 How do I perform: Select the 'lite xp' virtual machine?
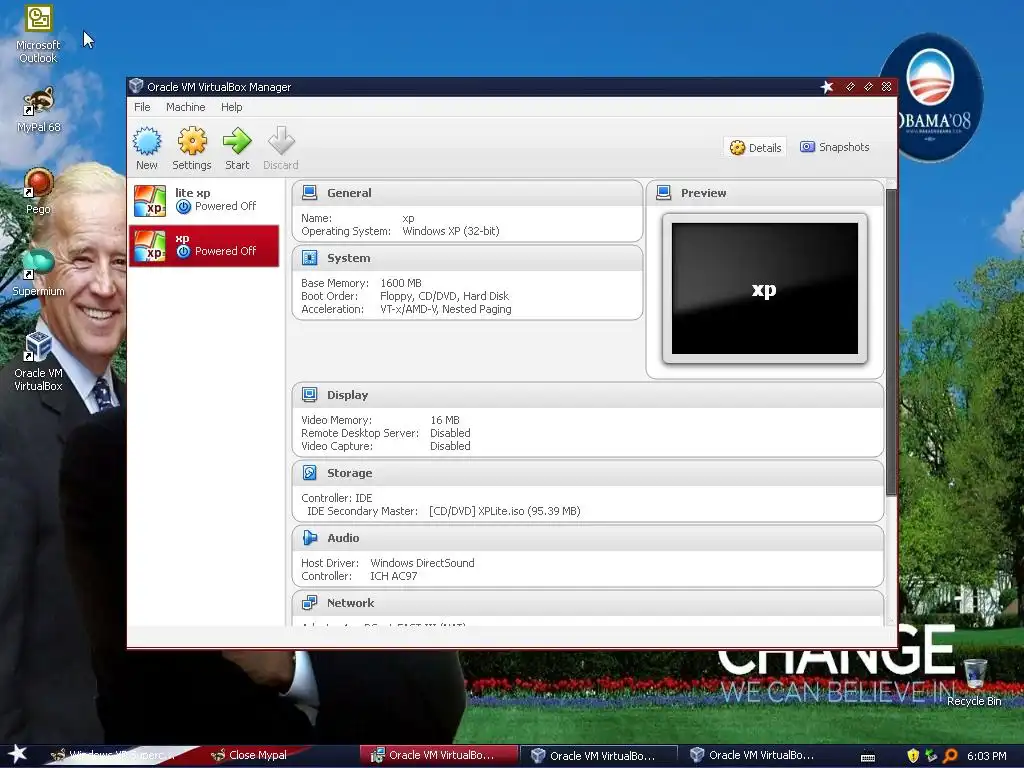(204, 200)
